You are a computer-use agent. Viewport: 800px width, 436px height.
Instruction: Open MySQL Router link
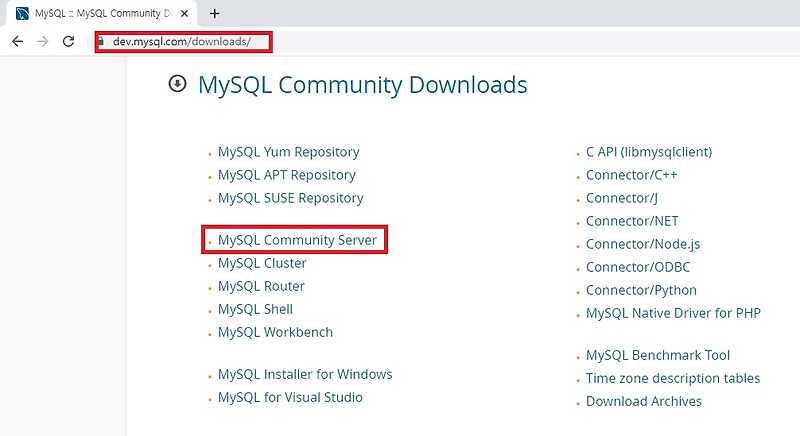[261, 286]
